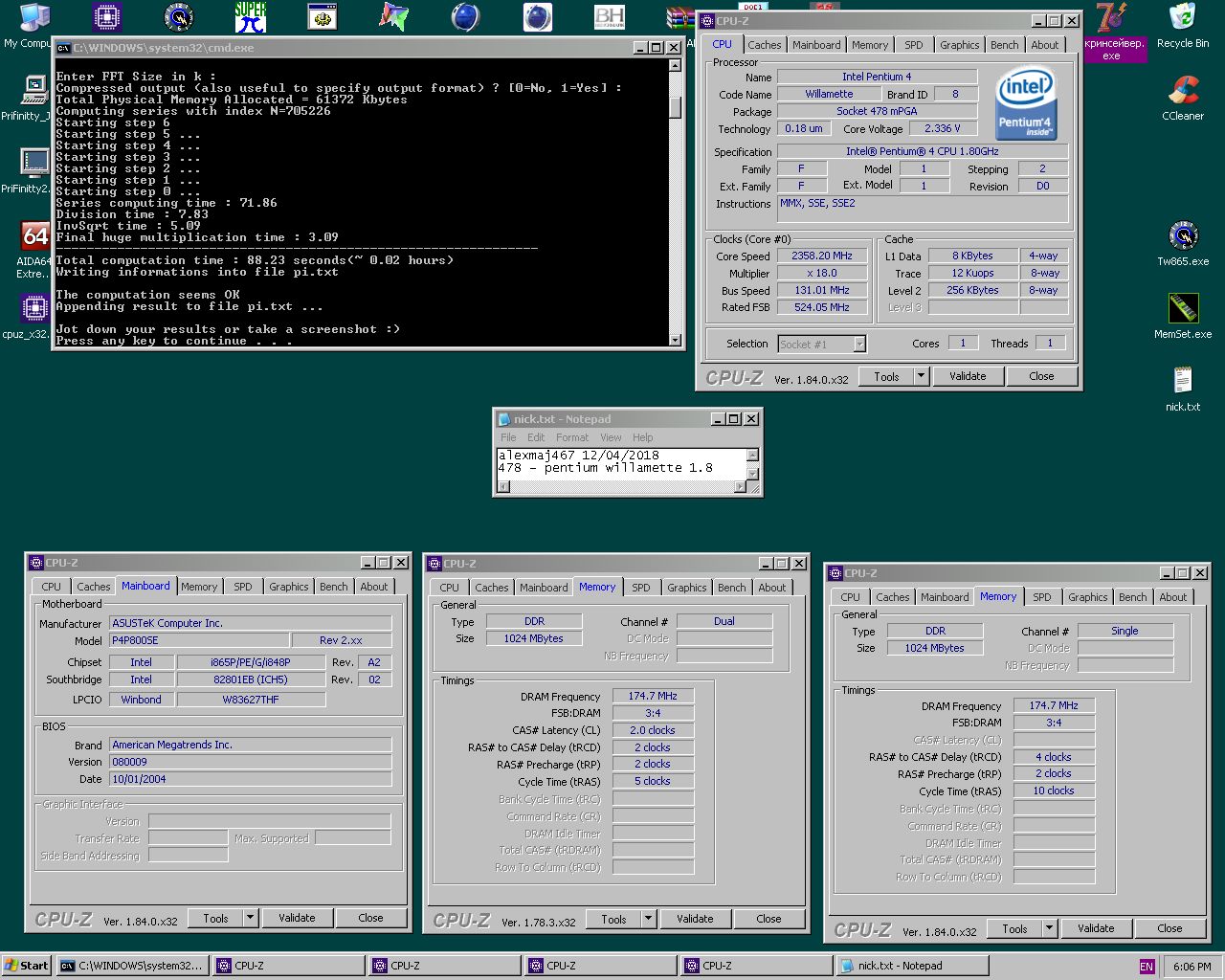Viewport: 1225px width, 980px height.
Task: Click Validate in Mainboard CPU-Z window
Action: (x=297, y=918)
